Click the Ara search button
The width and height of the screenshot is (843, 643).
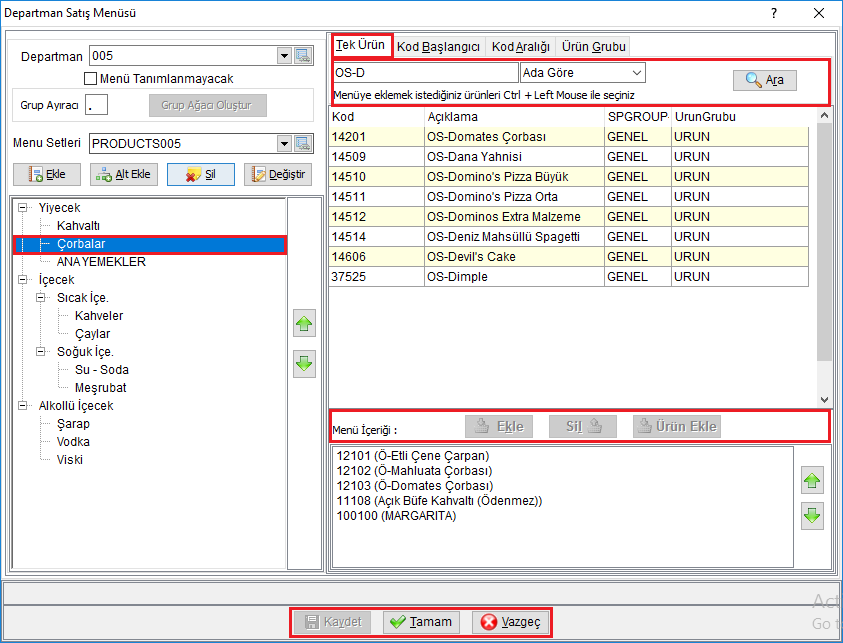[765, 80]
